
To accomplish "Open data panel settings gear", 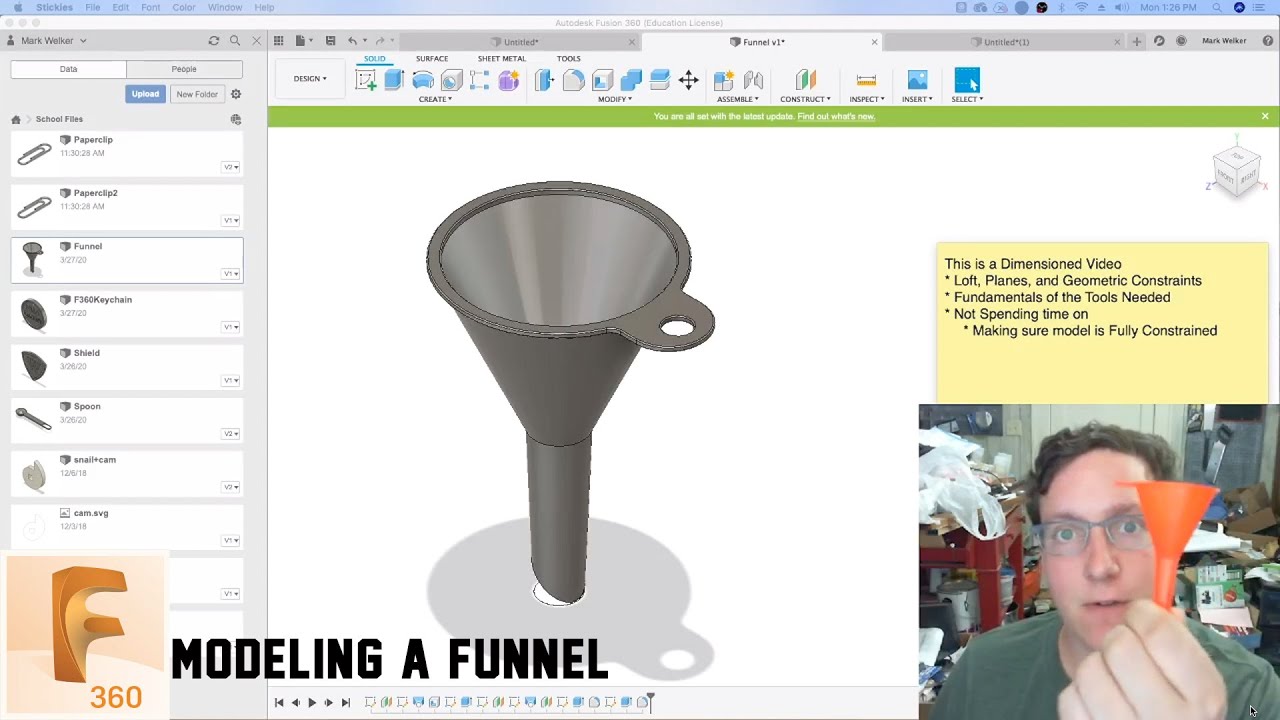I will tap(236, 94).
